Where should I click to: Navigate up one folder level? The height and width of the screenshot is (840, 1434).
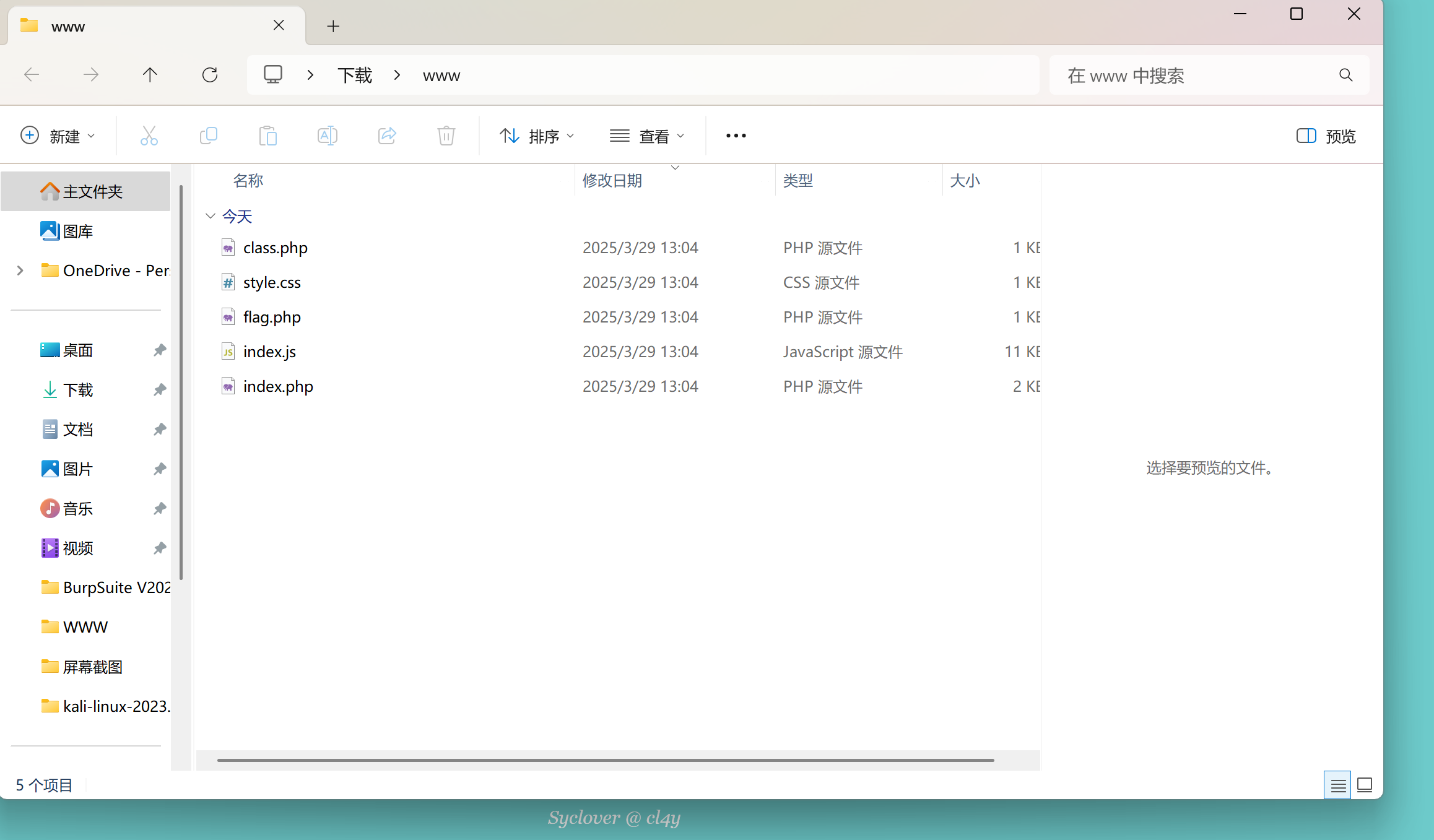click(150, 75)
